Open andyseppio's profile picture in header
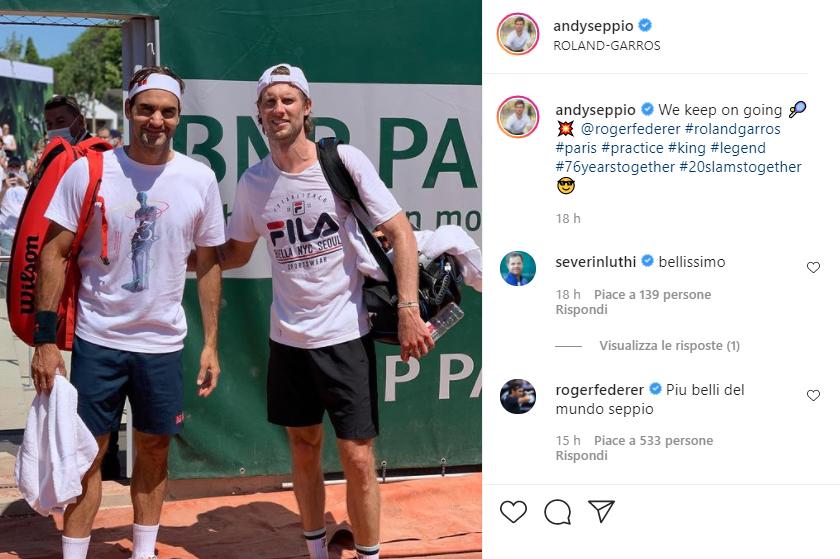The height and width of the screenshot is (559, 840). point(518,34)
